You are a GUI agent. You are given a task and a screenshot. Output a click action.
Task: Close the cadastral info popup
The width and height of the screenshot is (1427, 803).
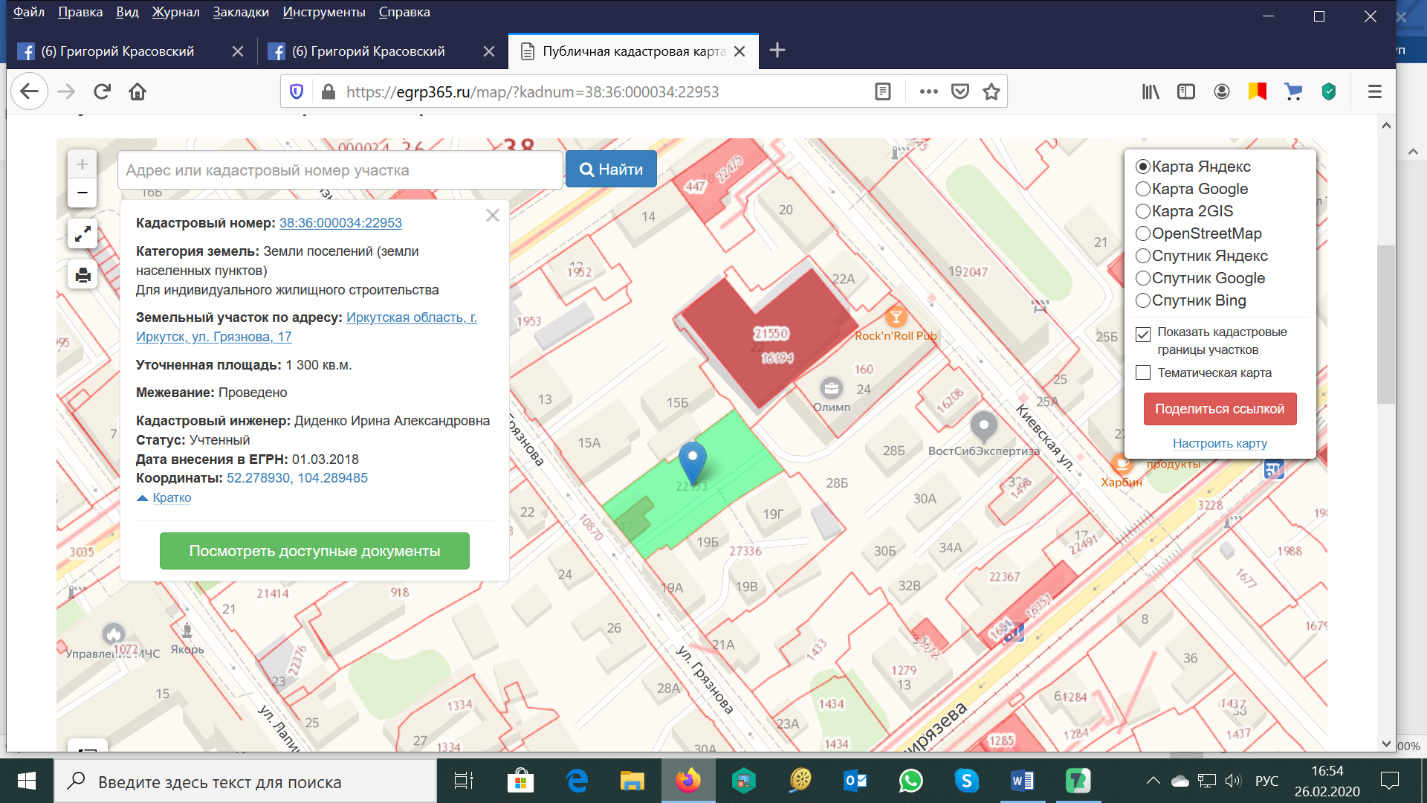pos(492,215)
